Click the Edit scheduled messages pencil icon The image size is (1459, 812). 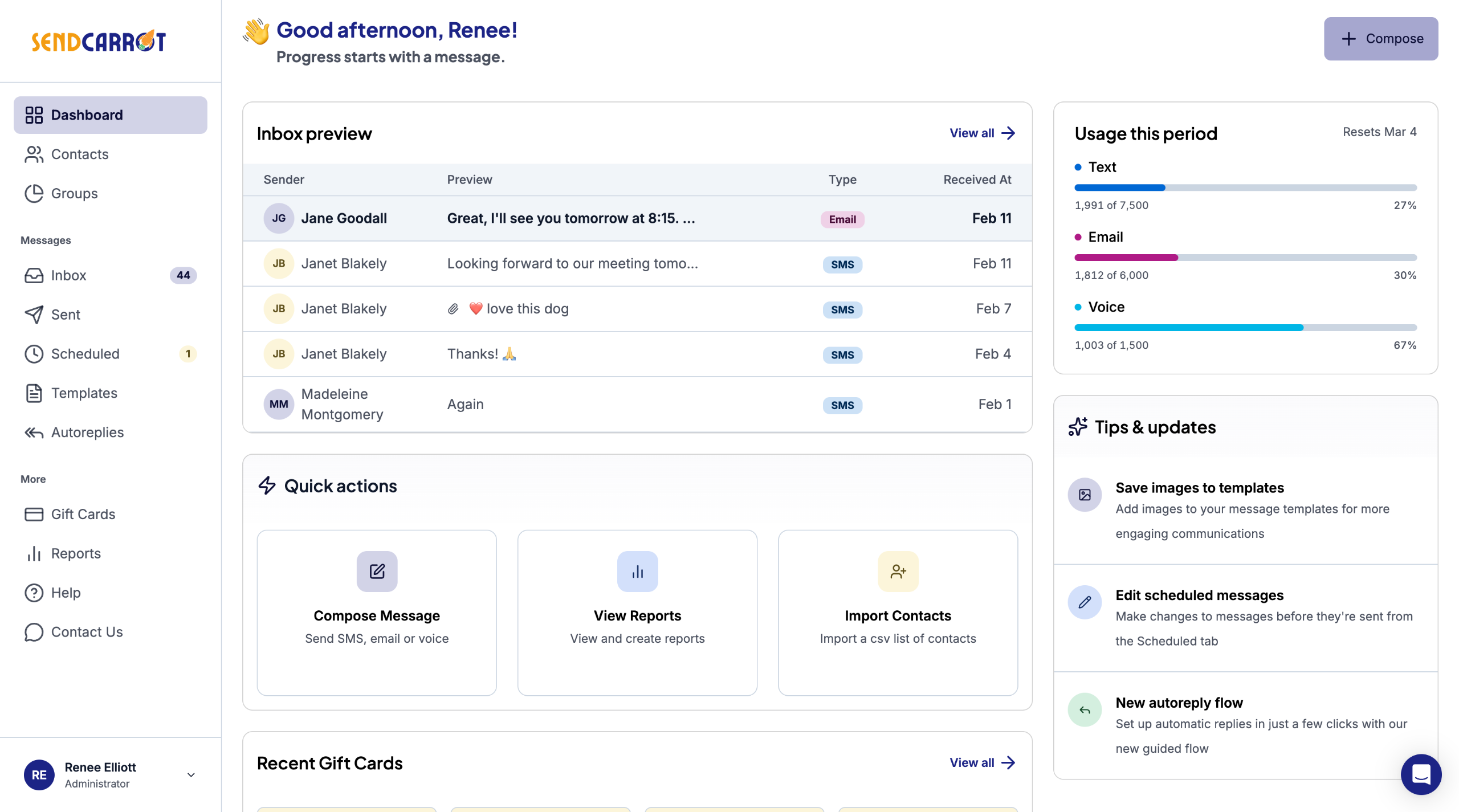pos(1085,602)
